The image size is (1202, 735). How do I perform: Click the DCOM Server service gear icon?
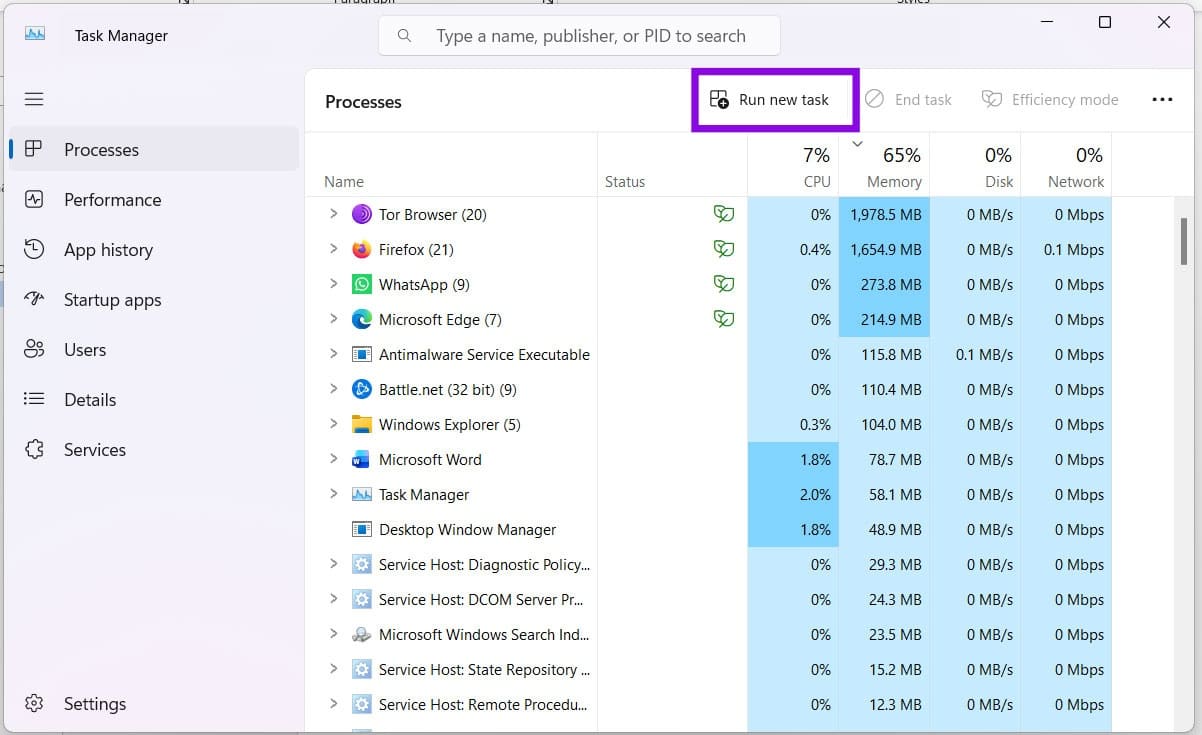[362, 599]
